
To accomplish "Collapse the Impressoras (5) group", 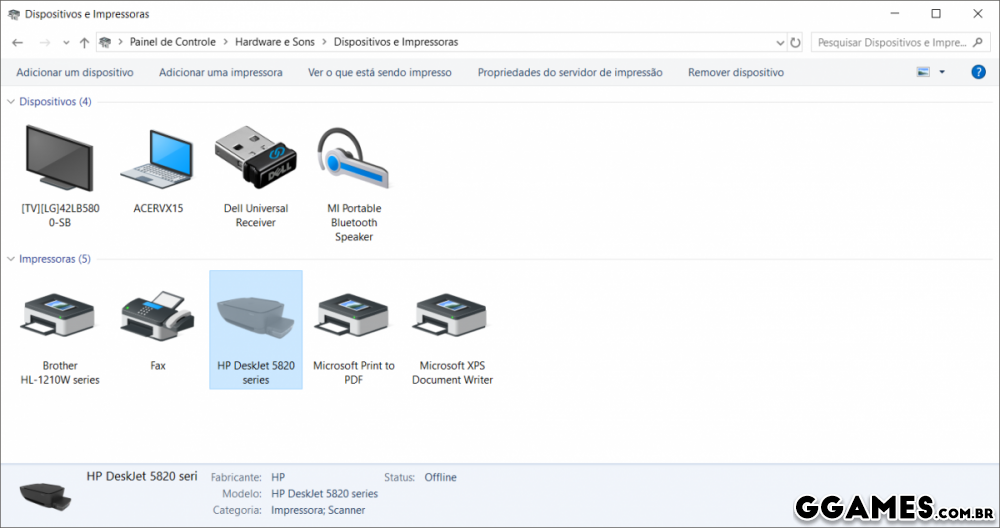I will (11, 259).
